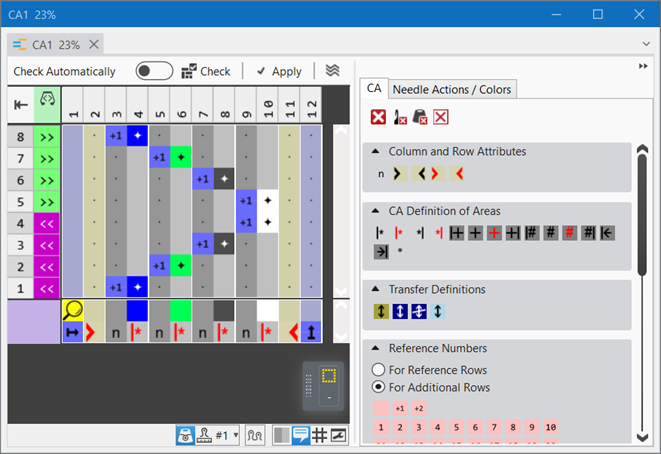Pick the pink reference number 5 swatch
Screen dimensions: 661x454
coord(455,427)
